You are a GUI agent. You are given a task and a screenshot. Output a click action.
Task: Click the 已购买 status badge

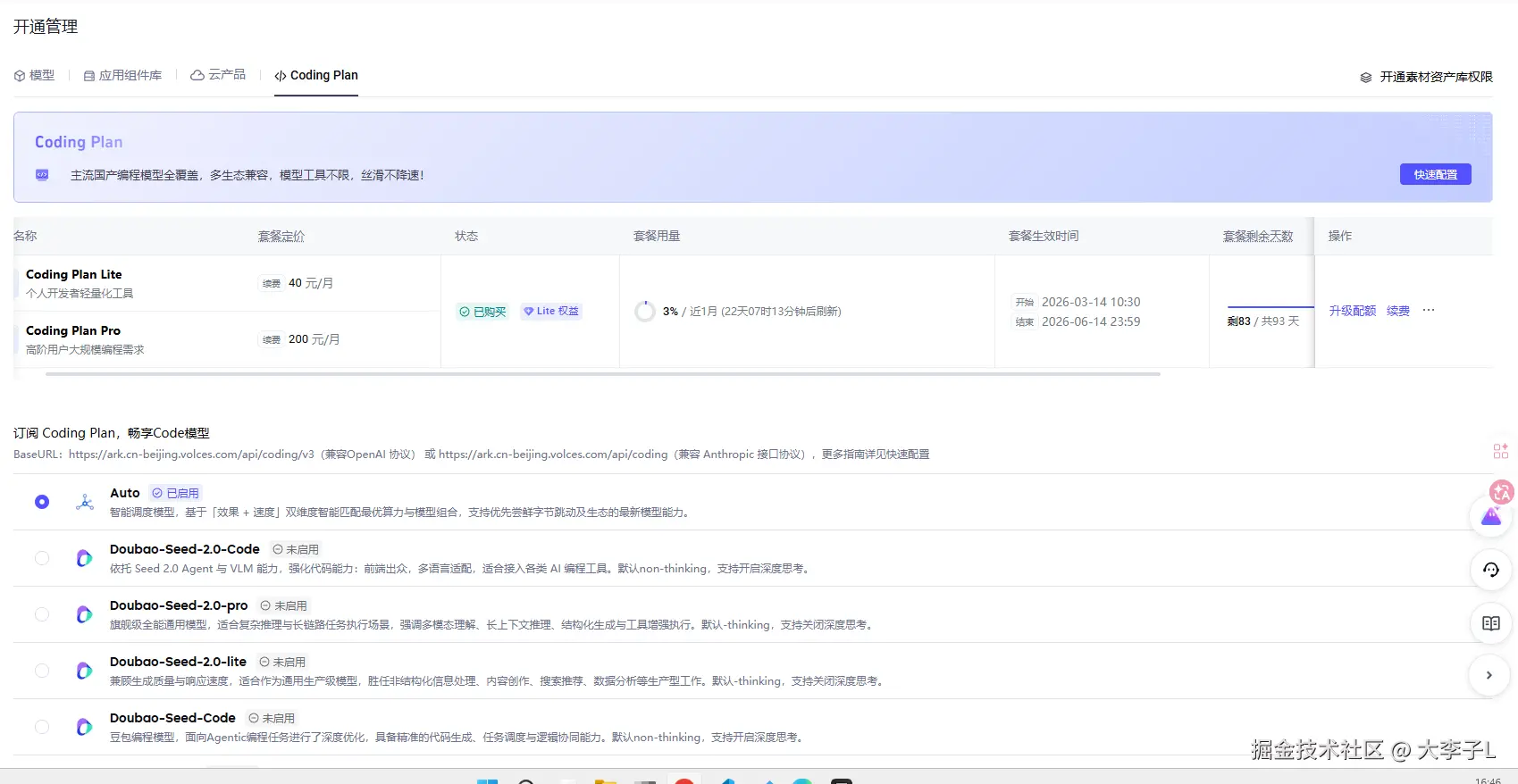point(482,312)
